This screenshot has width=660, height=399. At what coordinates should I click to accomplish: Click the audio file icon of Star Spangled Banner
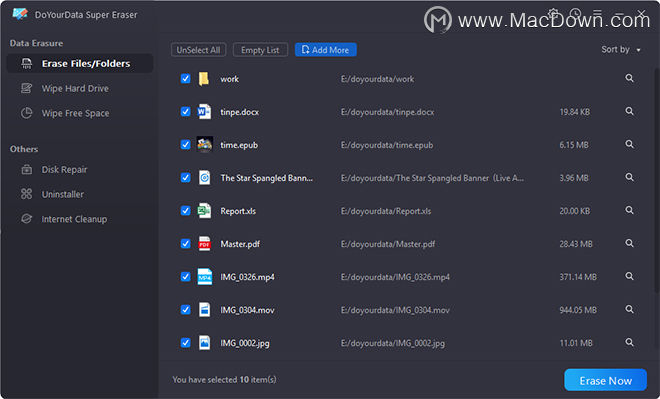click(x=205, y=178)
